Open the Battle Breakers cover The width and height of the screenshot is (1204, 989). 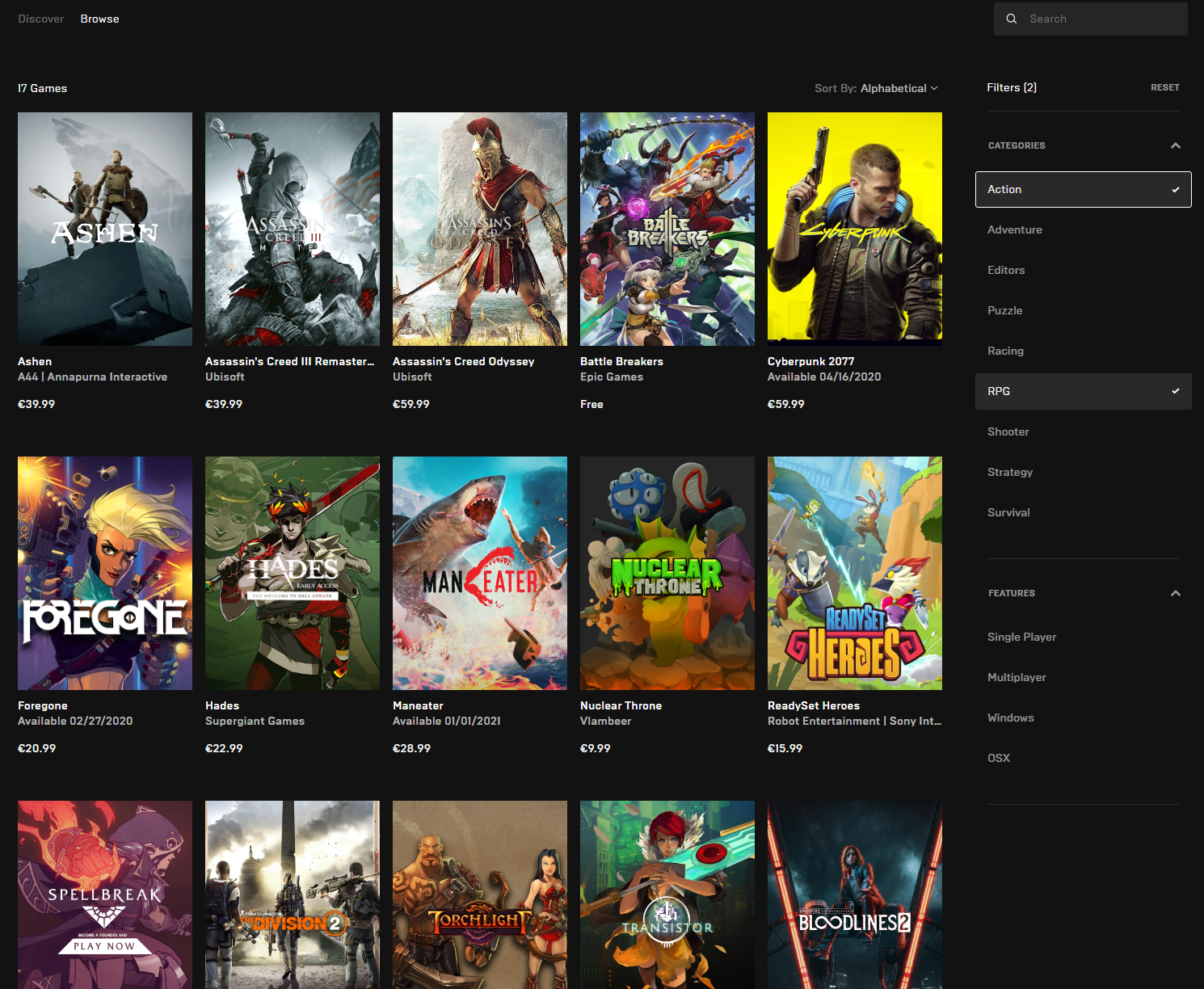point(667,229)
